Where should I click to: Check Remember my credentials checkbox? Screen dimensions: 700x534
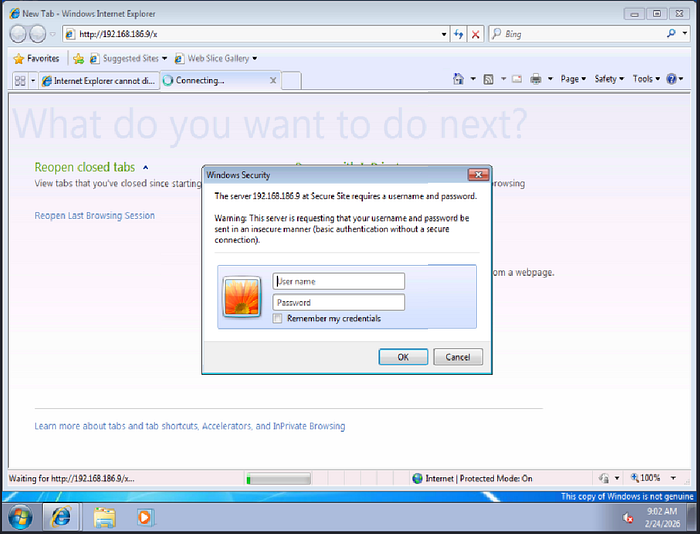point(278,318)
